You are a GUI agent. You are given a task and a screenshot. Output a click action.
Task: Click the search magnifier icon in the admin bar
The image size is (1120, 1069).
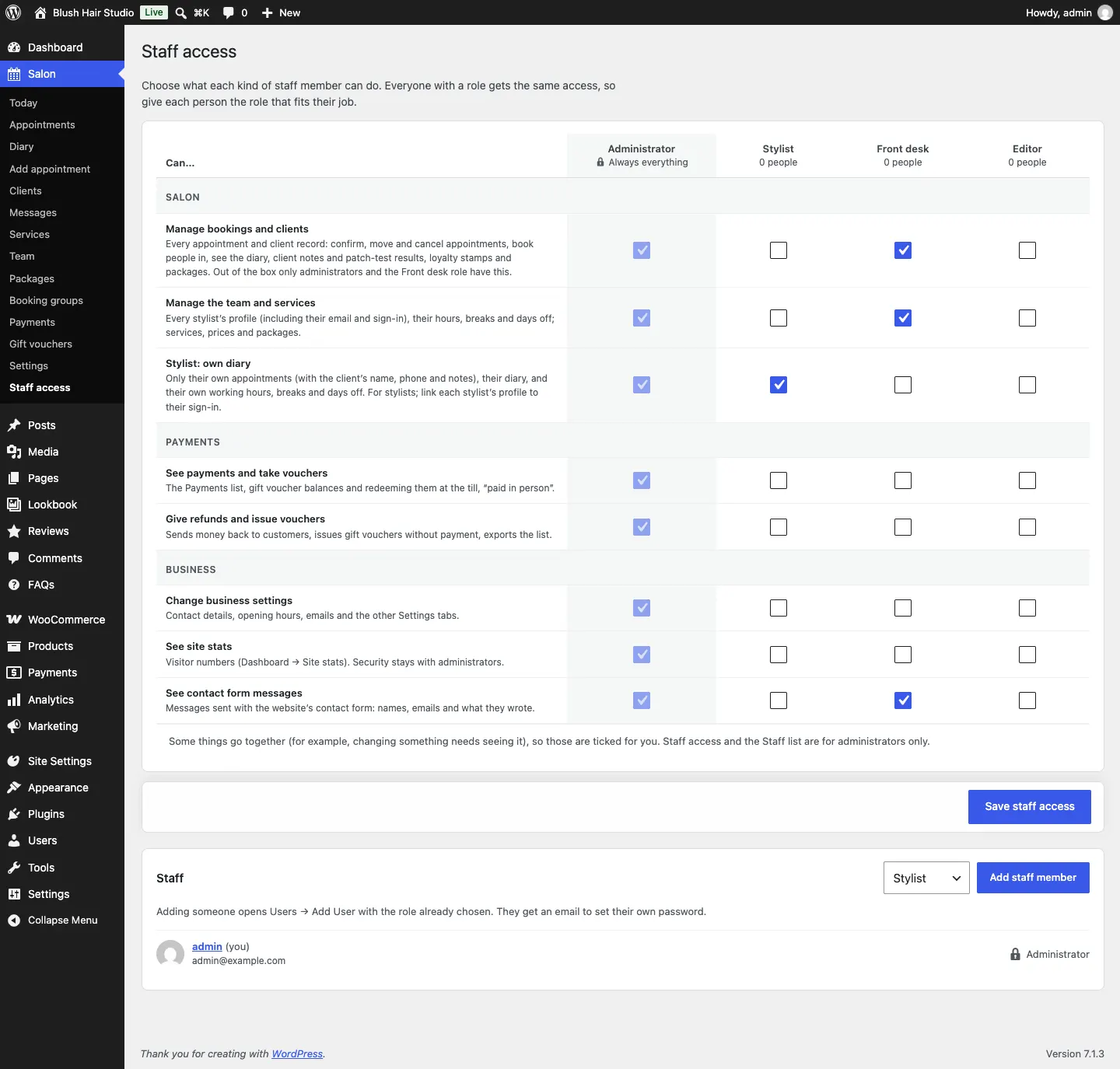pos(181,12)
